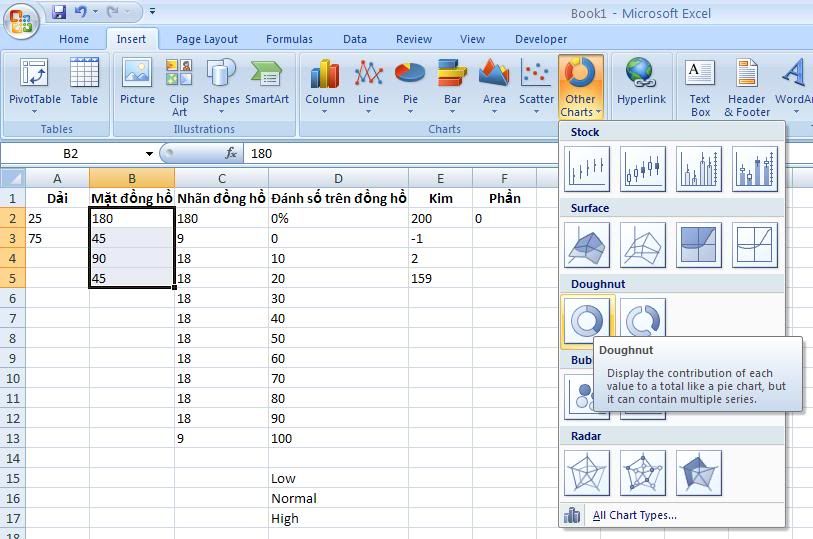The width and height of the screenshot is (813, 539).
Task: Expand the Name Box dropdown arrow
Action: coord(149,154)
